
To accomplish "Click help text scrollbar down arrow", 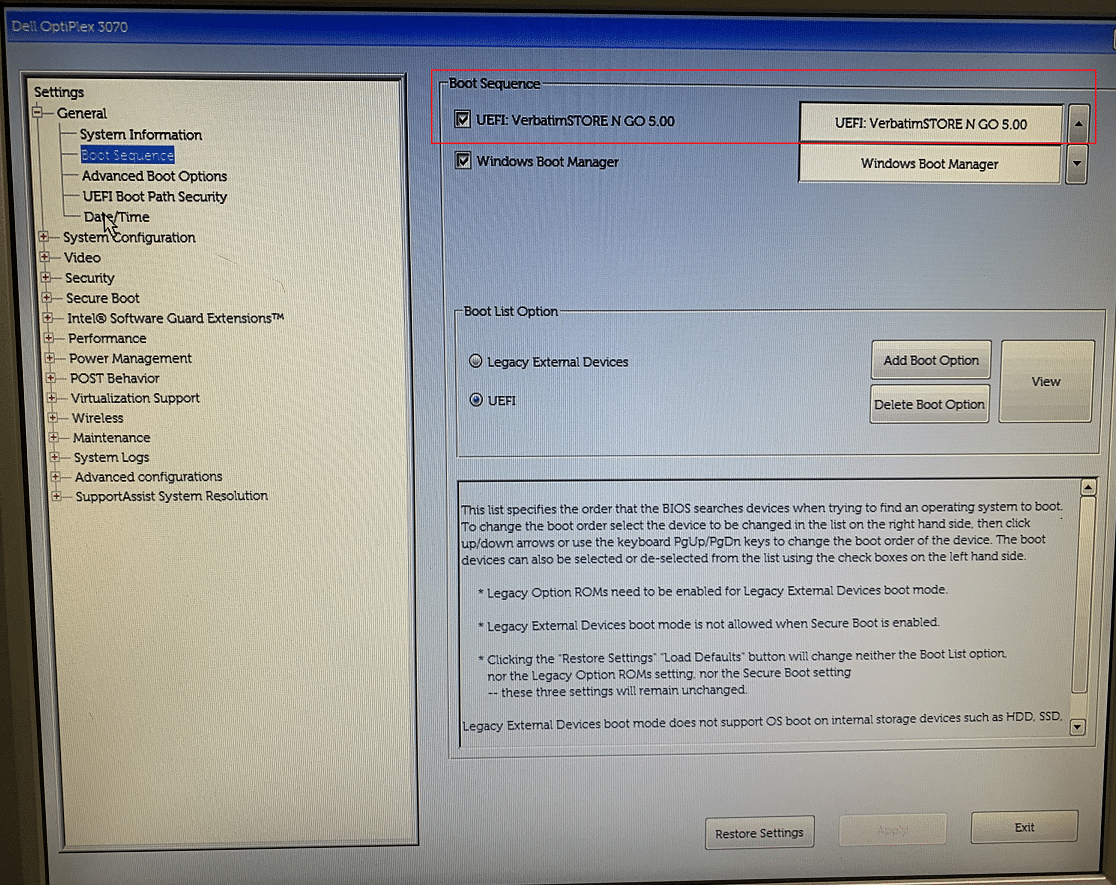I will tap(1078, 726).
